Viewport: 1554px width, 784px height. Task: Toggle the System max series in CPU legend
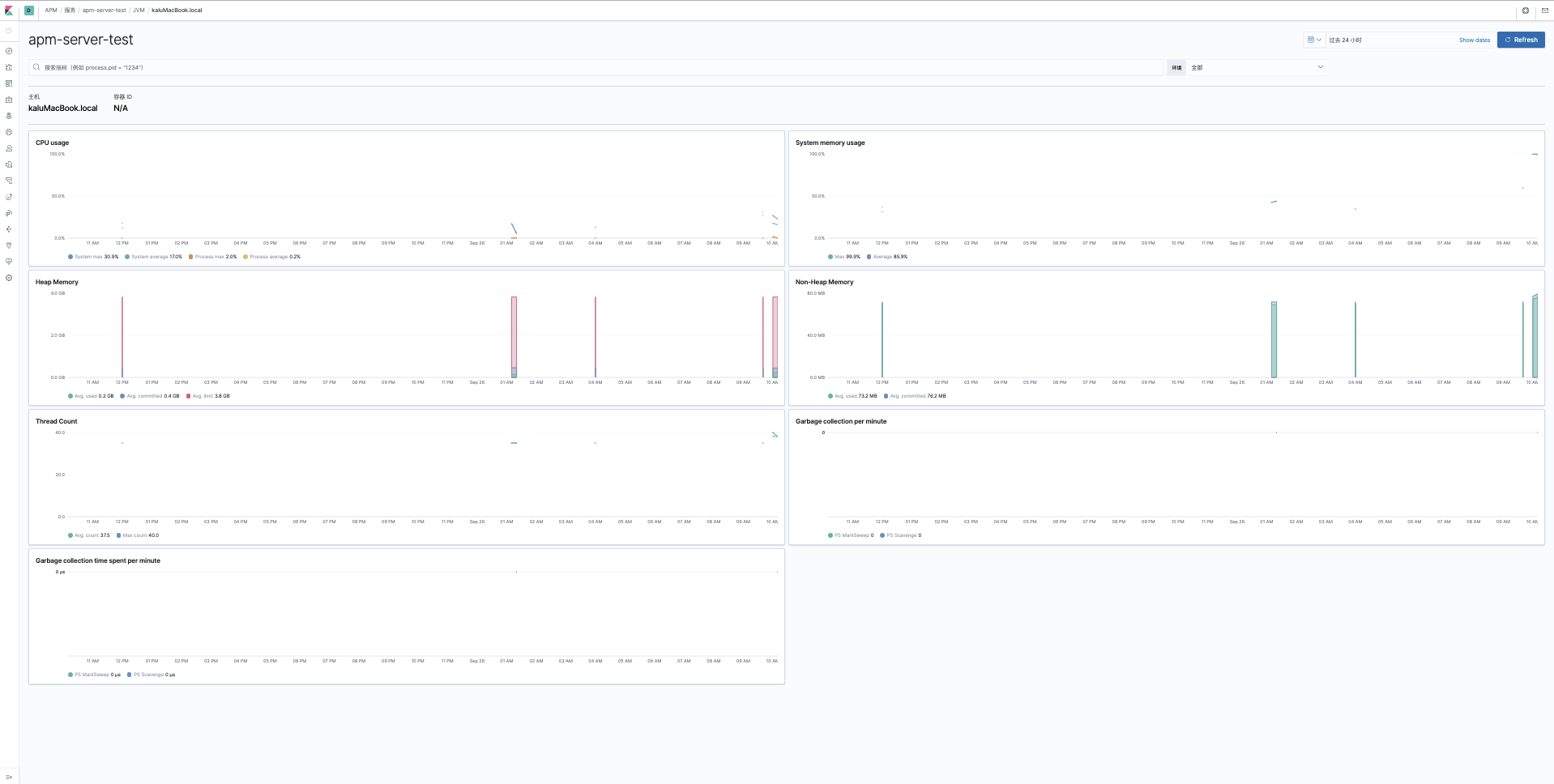point(93,257)
